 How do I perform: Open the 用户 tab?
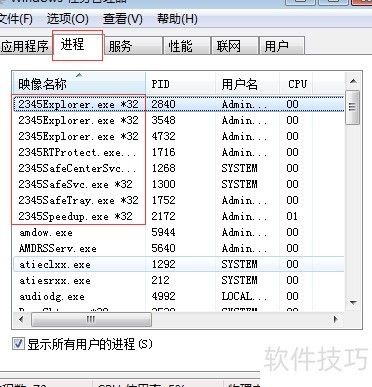(x=282, y=46)
